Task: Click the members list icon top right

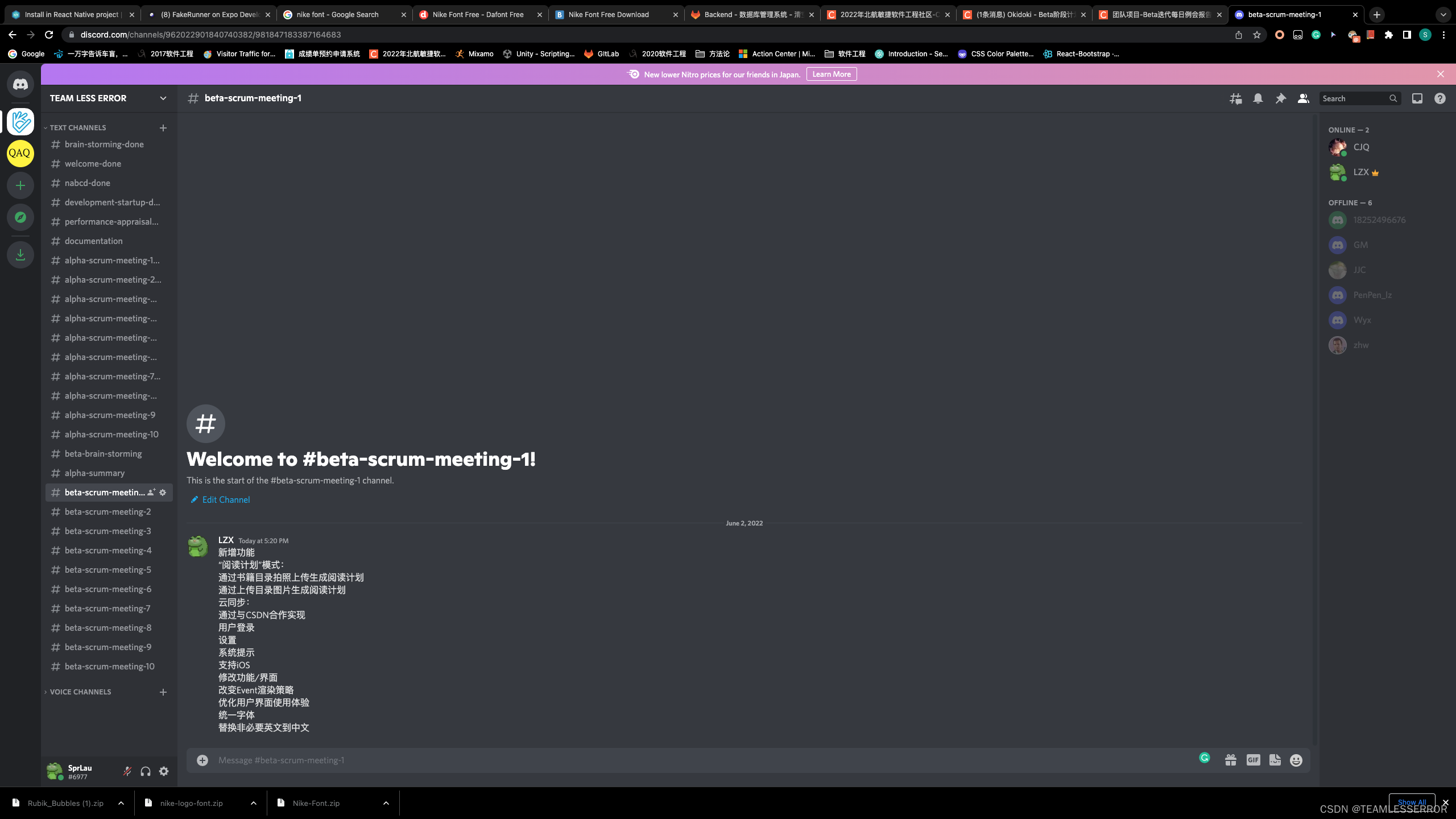Action: (1304, 98)
